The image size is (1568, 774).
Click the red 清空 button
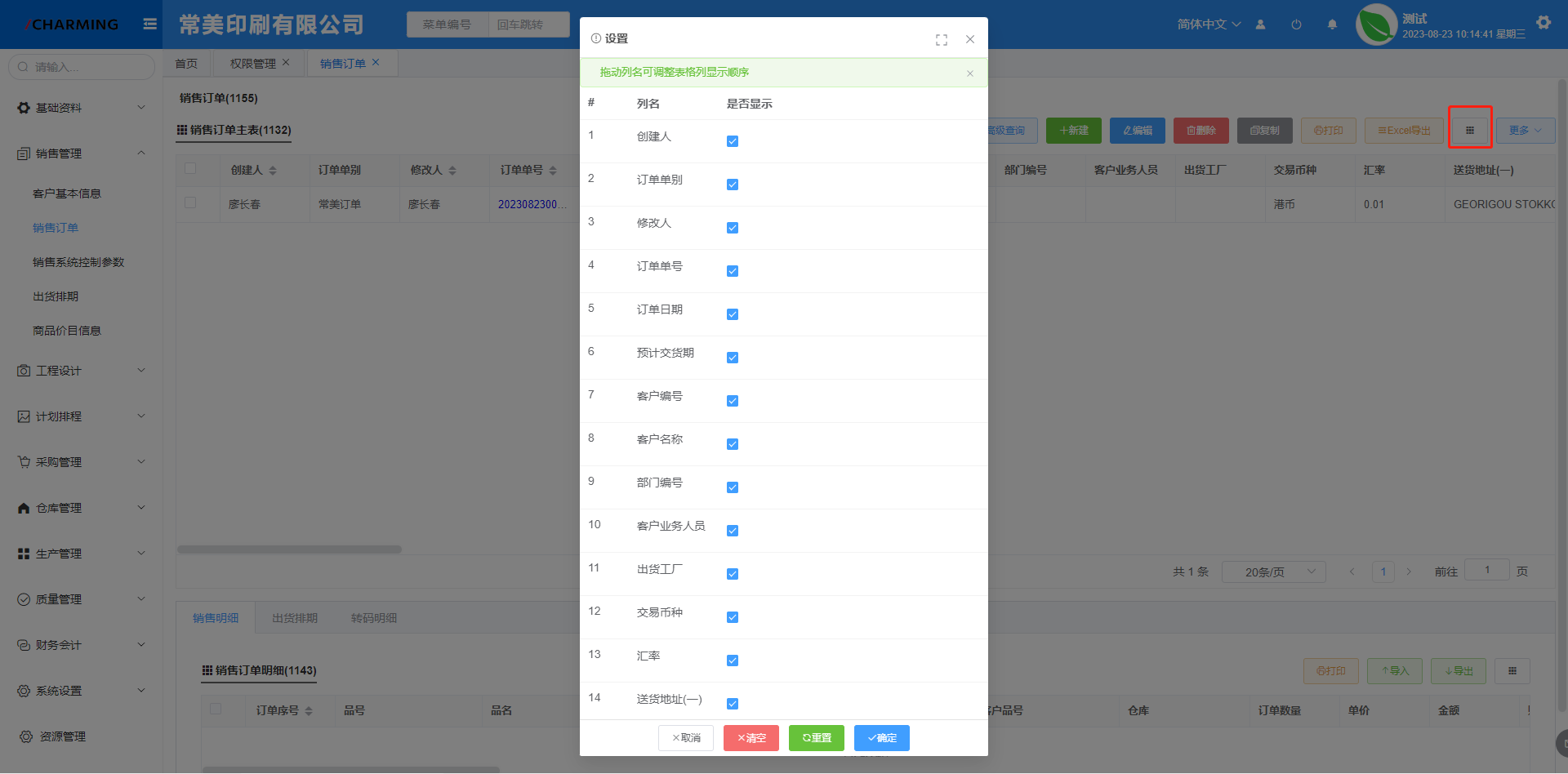[751, 738]
